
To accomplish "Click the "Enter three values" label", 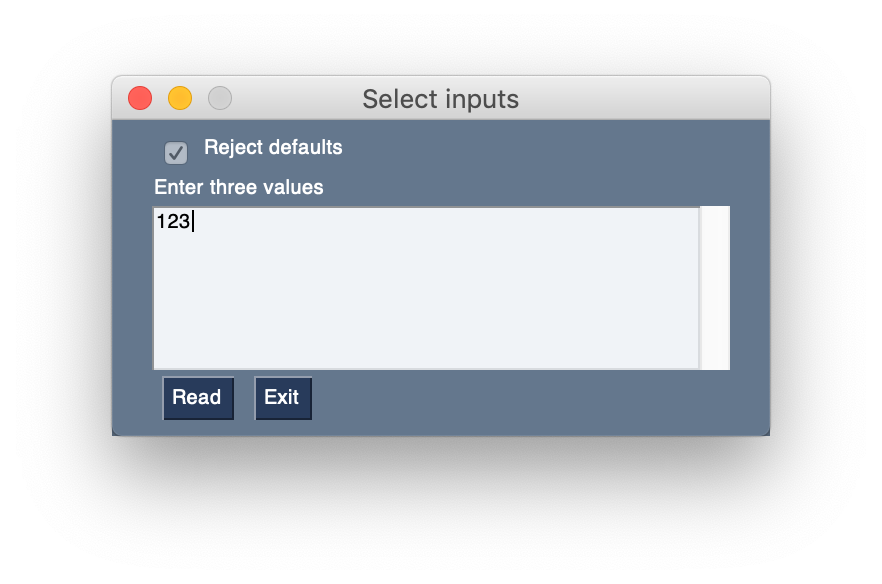I will (238, 187).
